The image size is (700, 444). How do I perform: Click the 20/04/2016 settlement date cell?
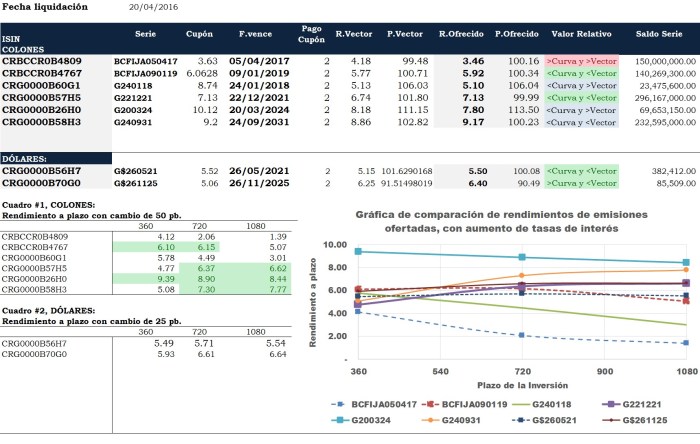(x=150, y=7)
